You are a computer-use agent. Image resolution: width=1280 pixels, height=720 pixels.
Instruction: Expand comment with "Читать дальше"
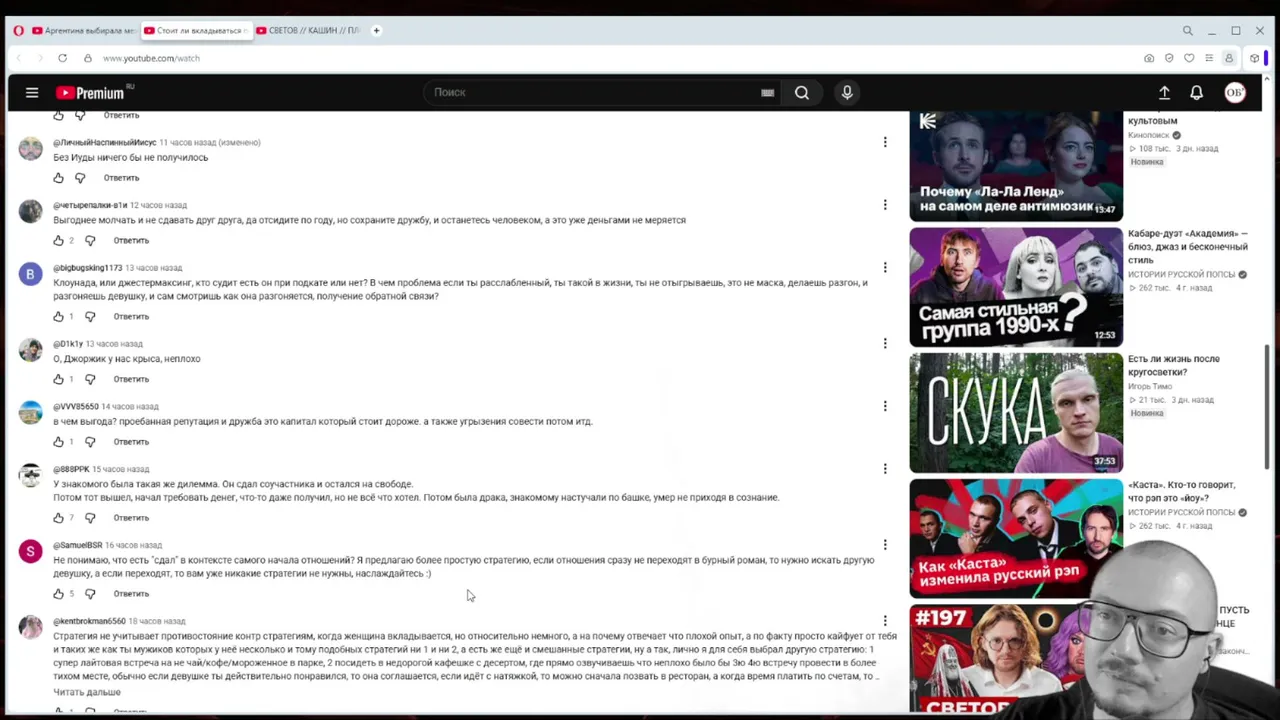[87, 692]
